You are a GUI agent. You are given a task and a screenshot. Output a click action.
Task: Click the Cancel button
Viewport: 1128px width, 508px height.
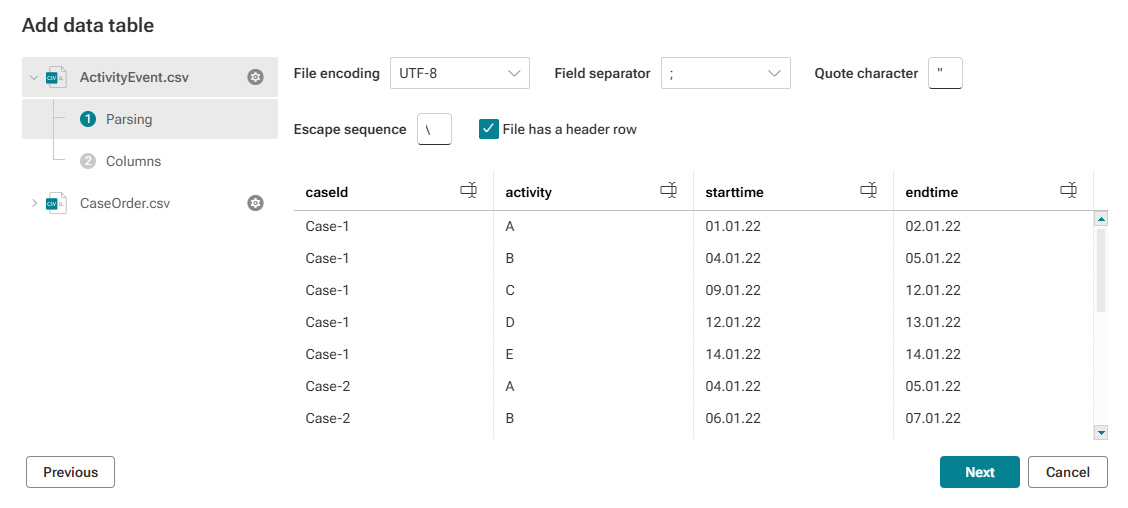click(1068, 472)
